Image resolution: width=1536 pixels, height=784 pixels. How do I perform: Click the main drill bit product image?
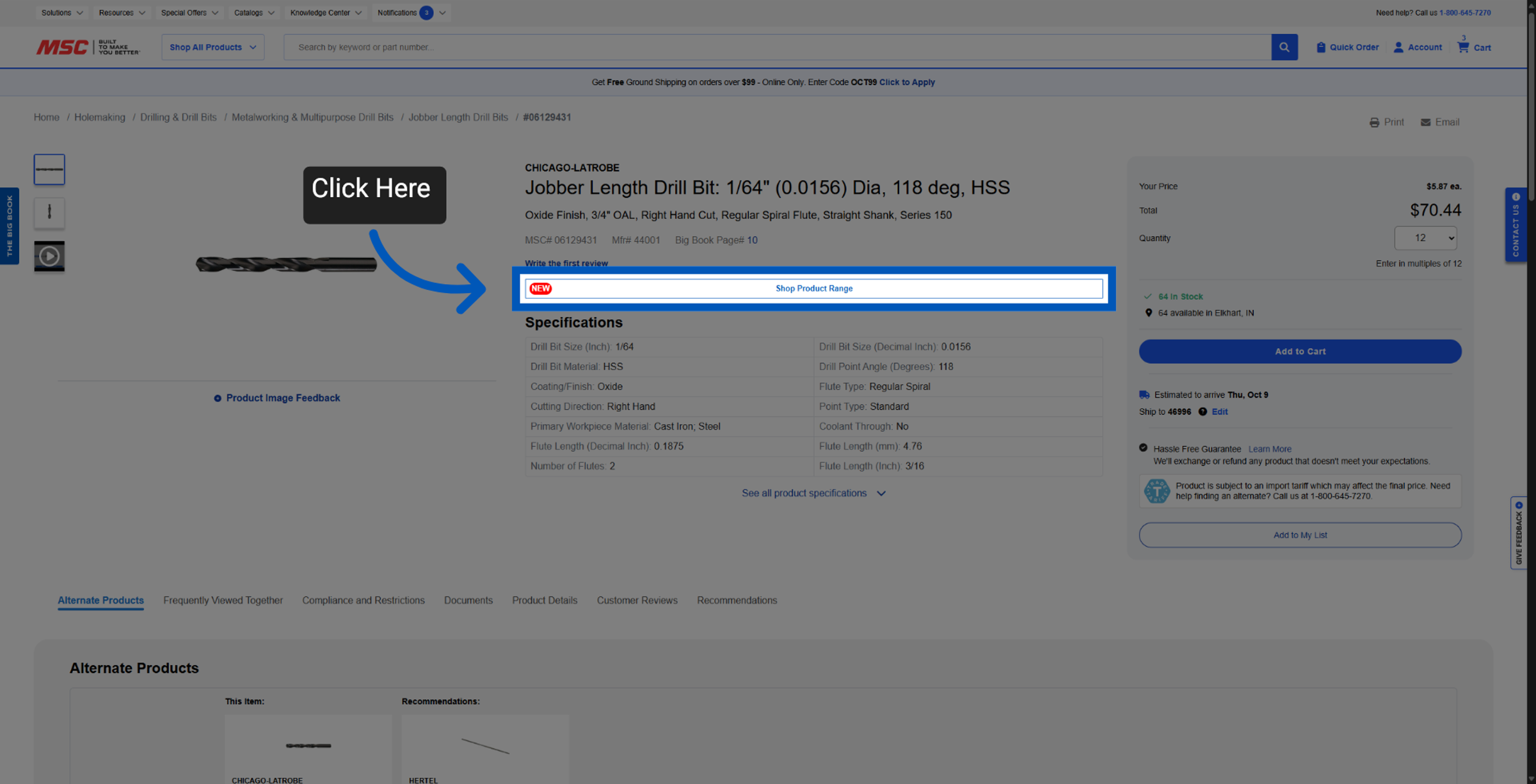(286, 264)
